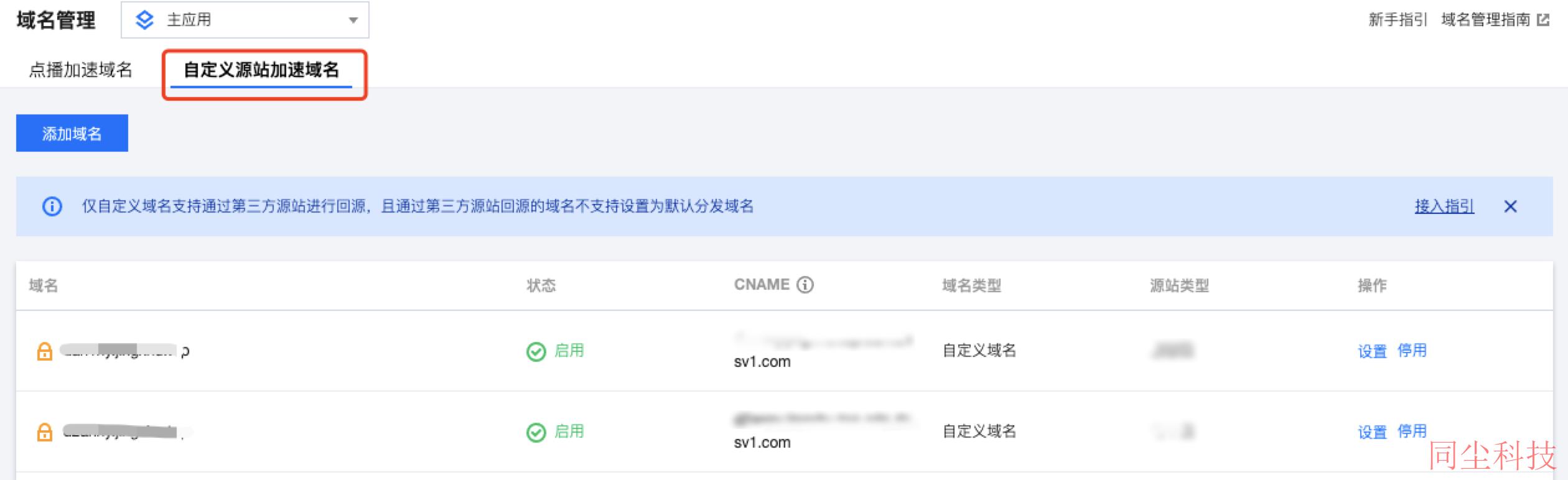Click lock icon of second domain row

[45, 432]
